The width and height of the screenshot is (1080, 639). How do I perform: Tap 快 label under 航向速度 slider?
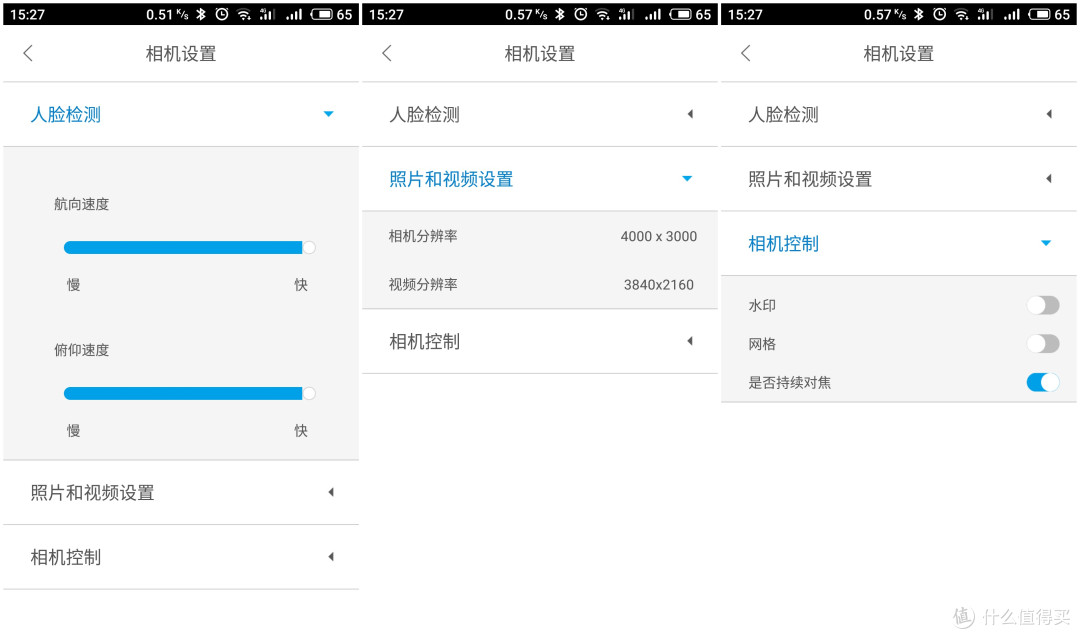click(301, 284)
